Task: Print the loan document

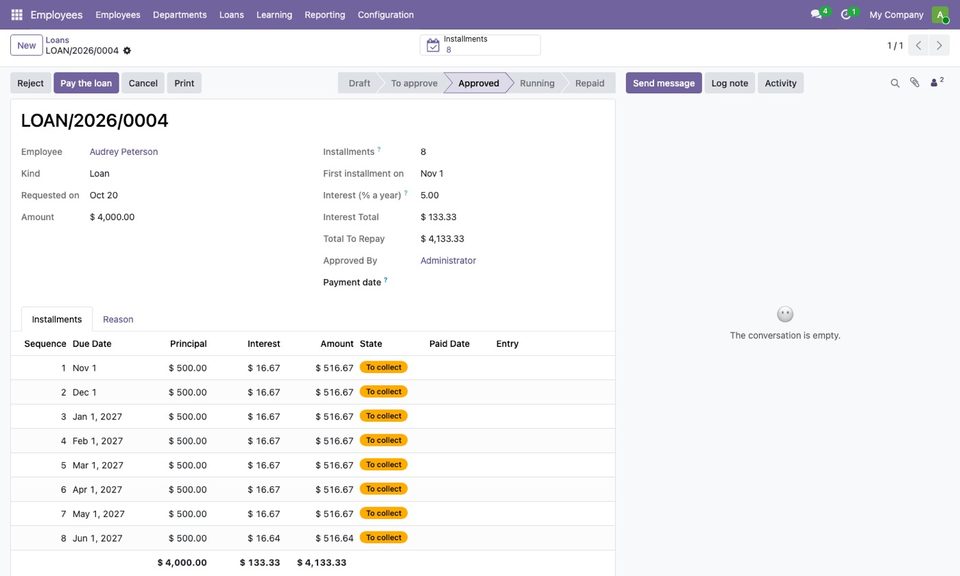Action: click(184, 83)
